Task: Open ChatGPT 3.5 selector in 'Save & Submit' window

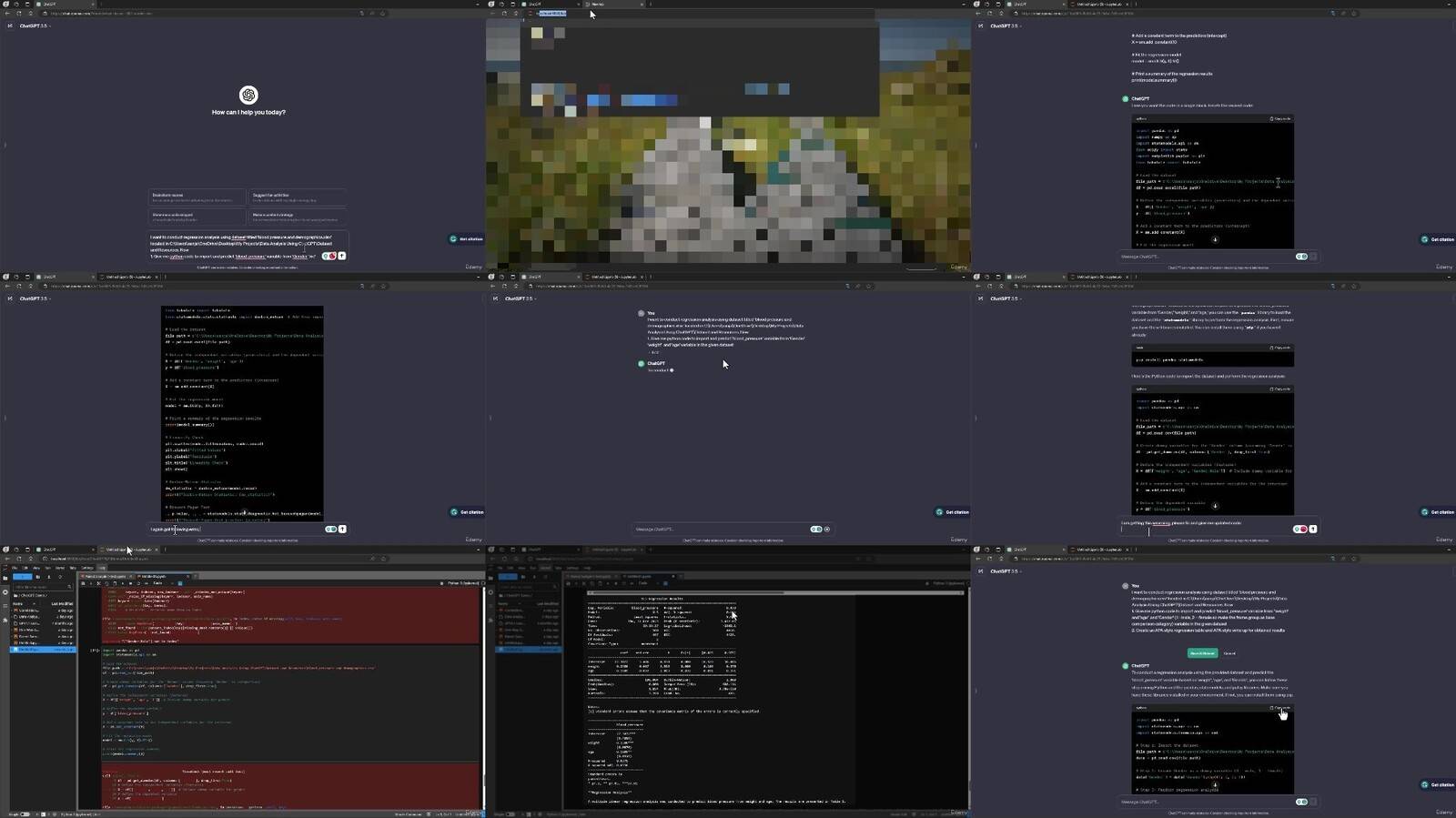Action: pyautogui.click(x=1006, y=571)
